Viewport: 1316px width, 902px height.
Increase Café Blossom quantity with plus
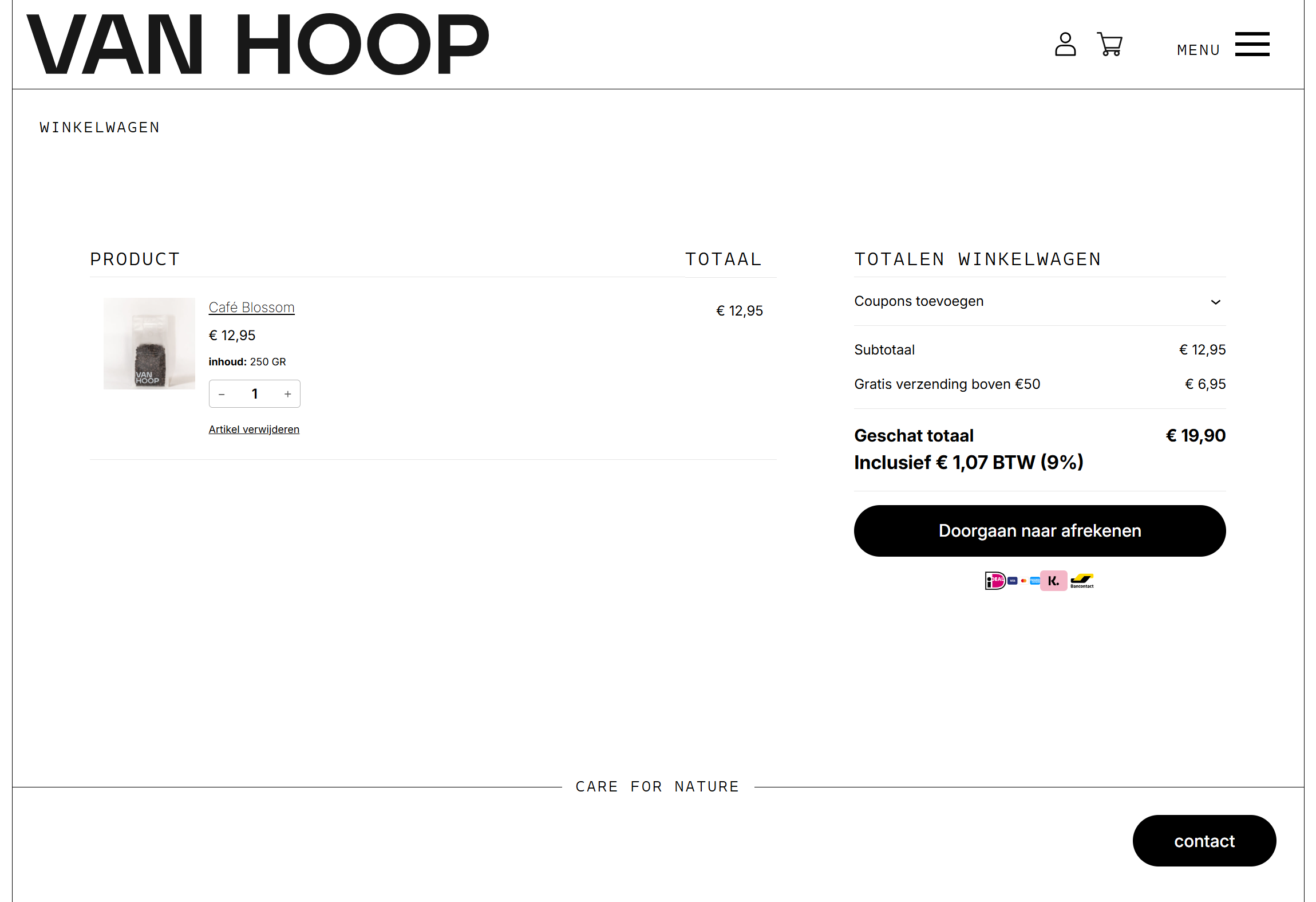288,394
